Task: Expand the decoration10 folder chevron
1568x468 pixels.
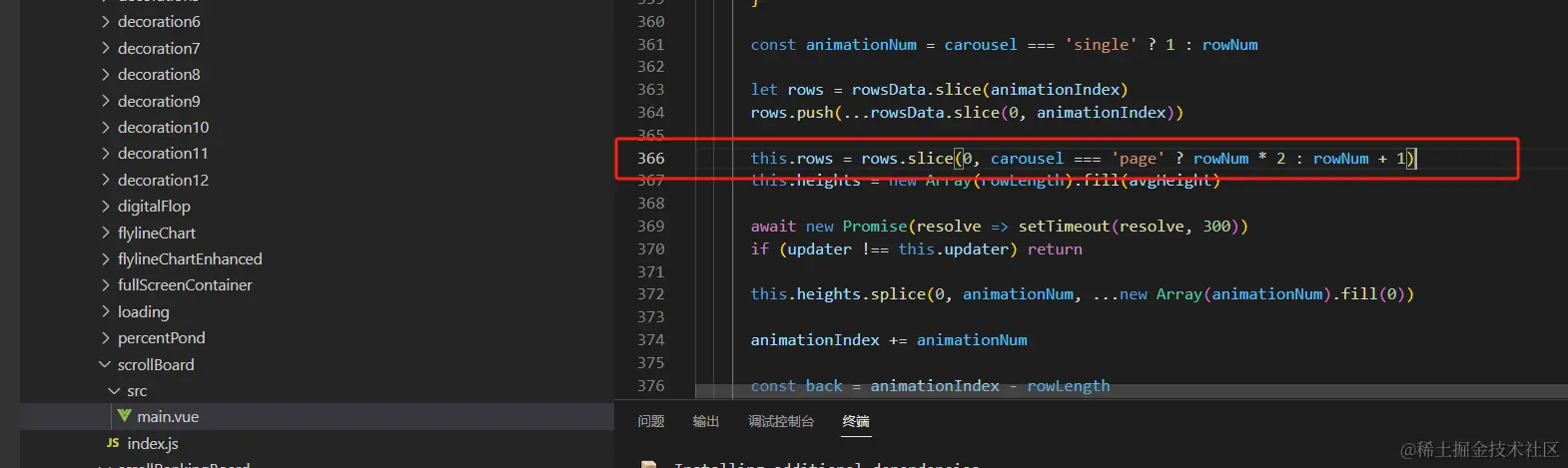Action: tap(106, 127)
